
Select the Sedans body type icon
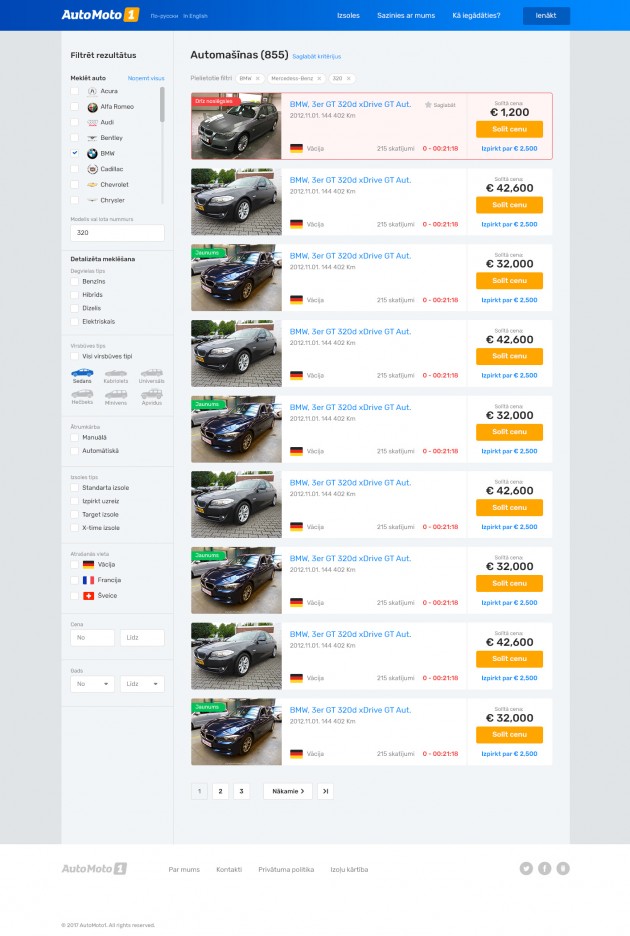coord(82,373)
